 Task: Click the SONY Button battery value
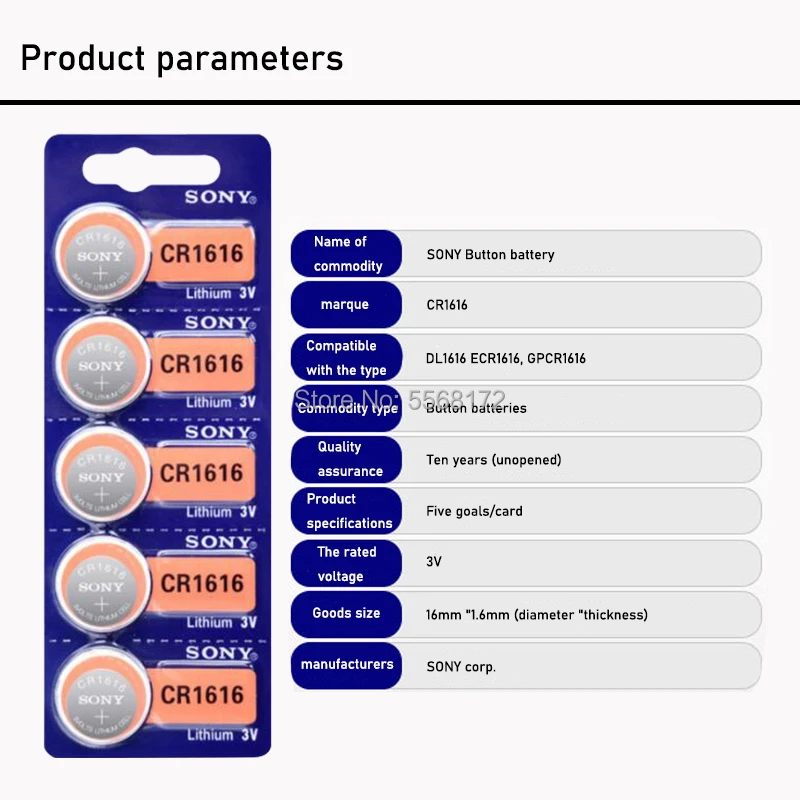(x=490, y=255)
